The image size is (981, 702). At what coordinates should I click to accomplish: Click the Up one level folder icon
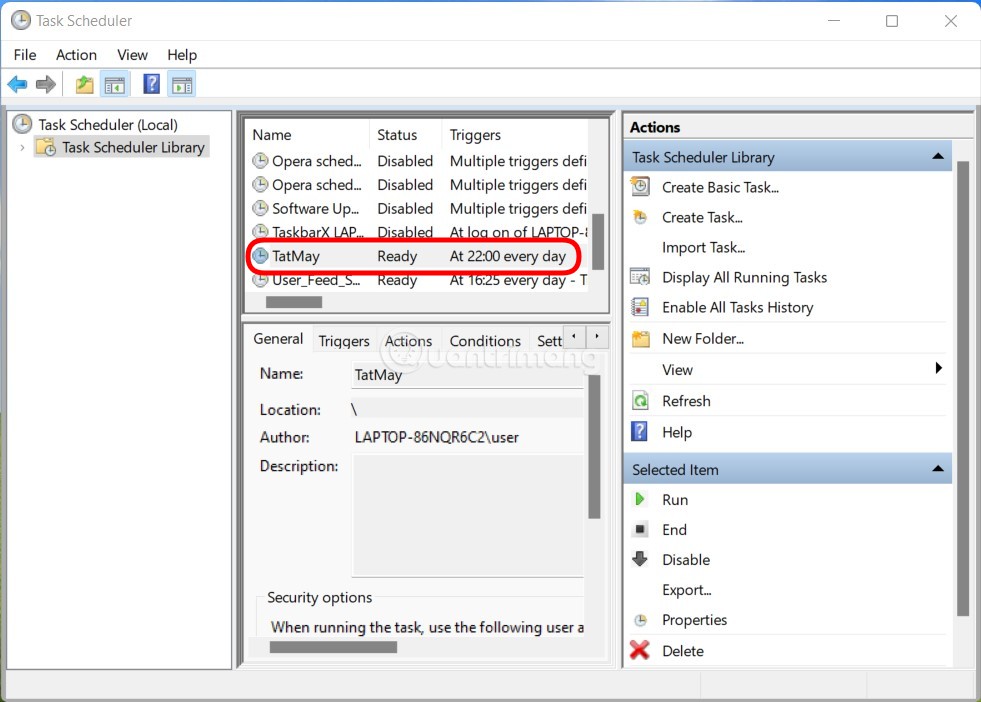pos(84,84)
